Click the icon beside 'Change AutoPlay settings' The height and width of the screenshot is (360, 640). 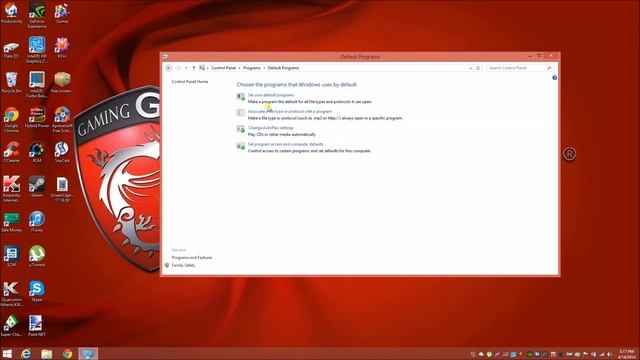point(240,129)
